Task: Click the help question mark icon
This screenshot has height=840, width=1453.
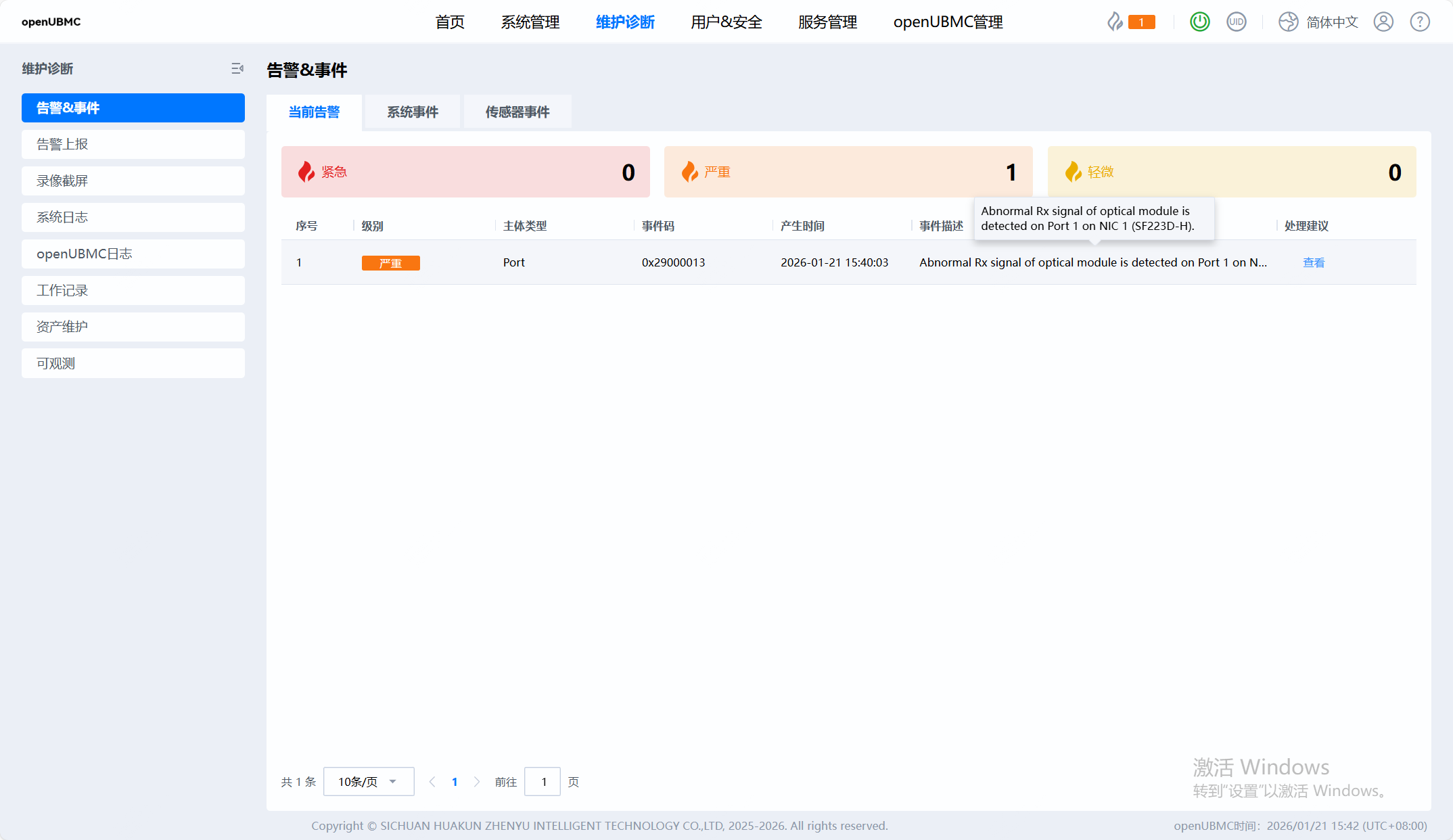Action: tap(1420, 22)
